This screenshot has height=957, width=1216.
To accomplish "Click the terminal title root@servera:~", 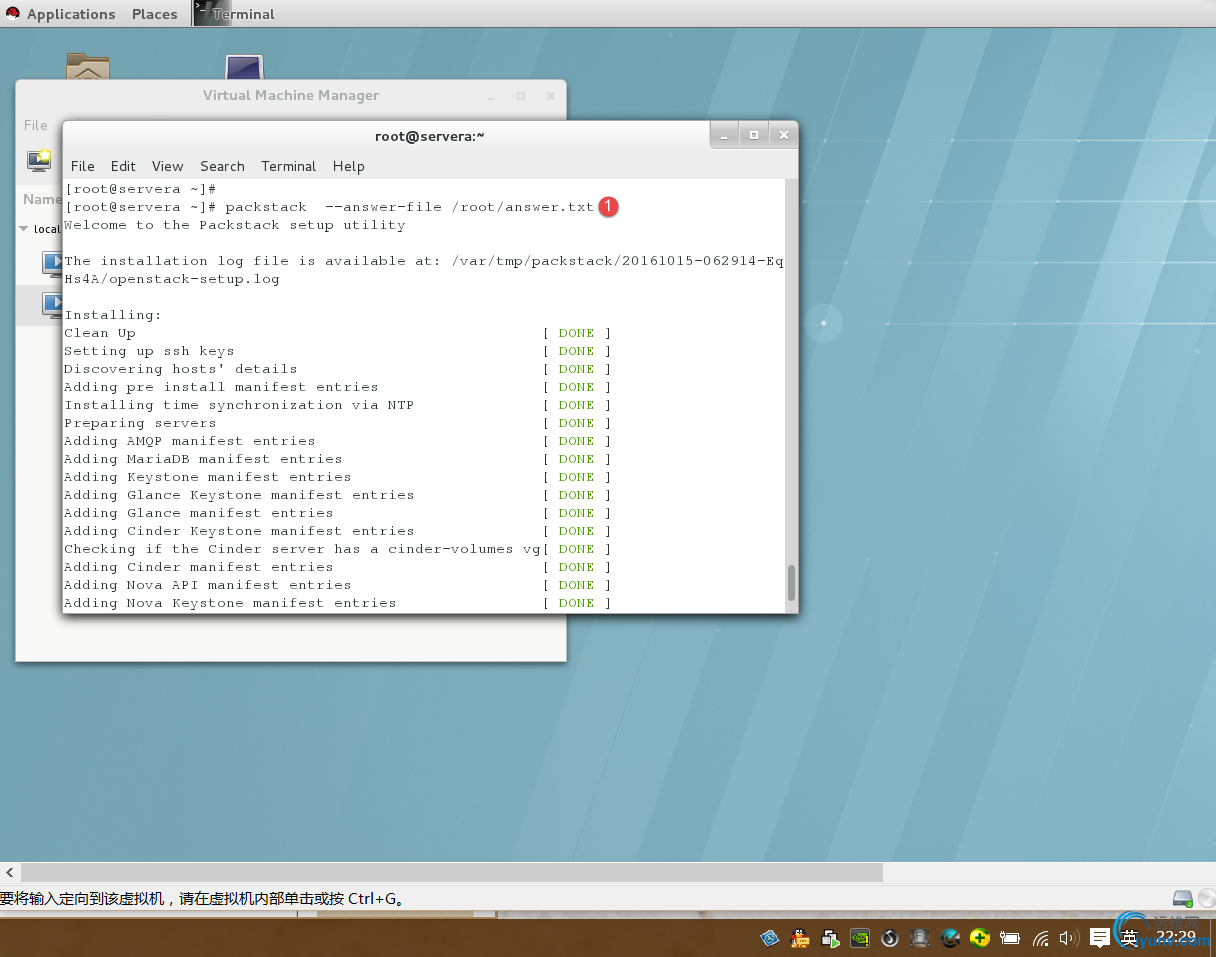I will coord(430,136).
